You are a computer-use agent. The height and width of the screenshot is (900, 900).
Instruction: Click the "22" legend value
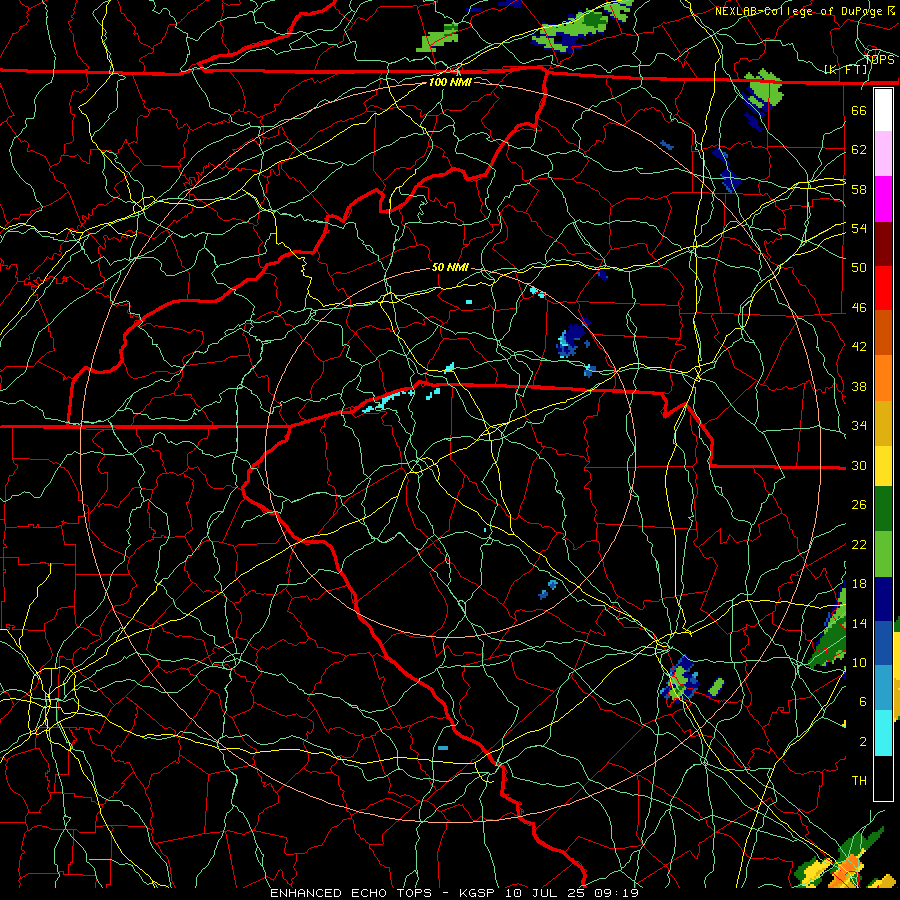pos(859,544)
